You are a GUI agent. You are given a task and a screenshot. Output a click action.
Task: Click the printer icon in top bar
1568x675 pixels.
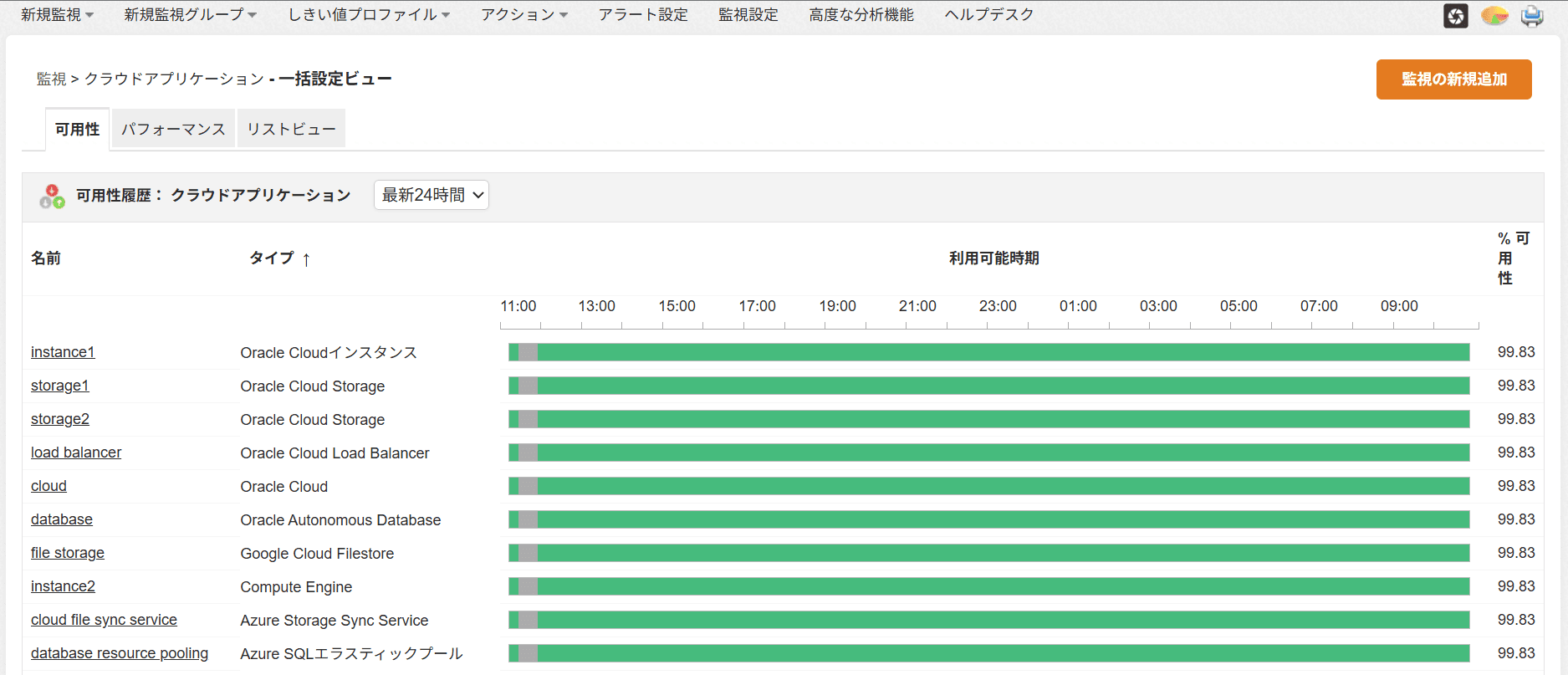coord(1532,16)
